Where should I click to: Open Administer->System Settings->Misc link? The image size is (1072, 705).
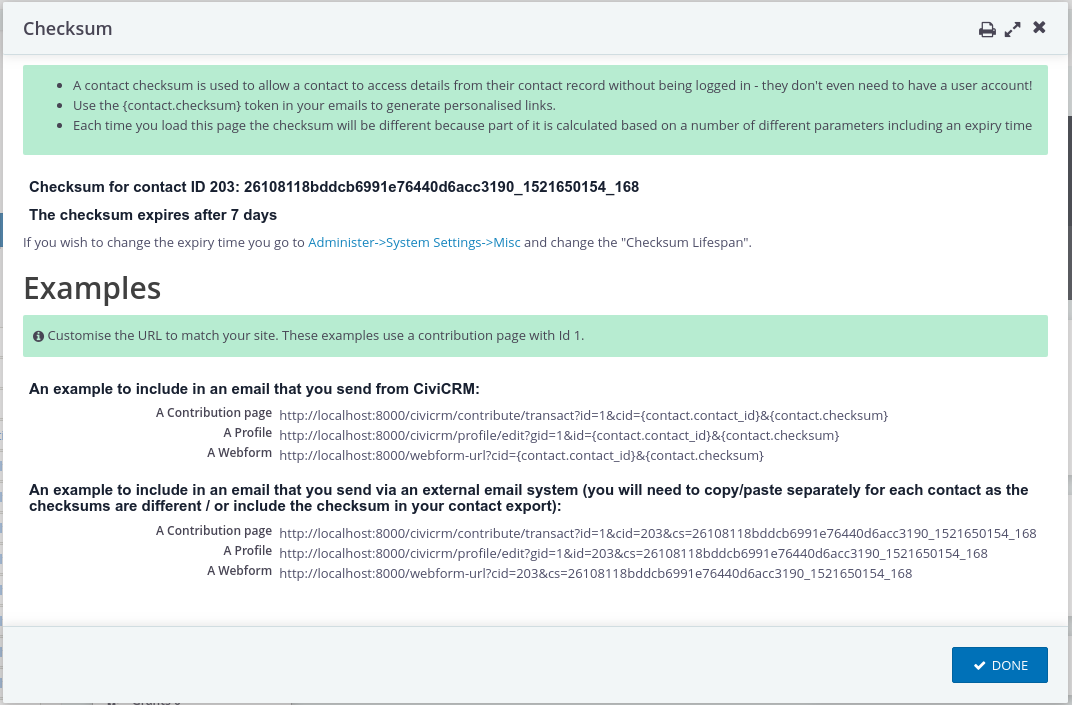point(414,243)
